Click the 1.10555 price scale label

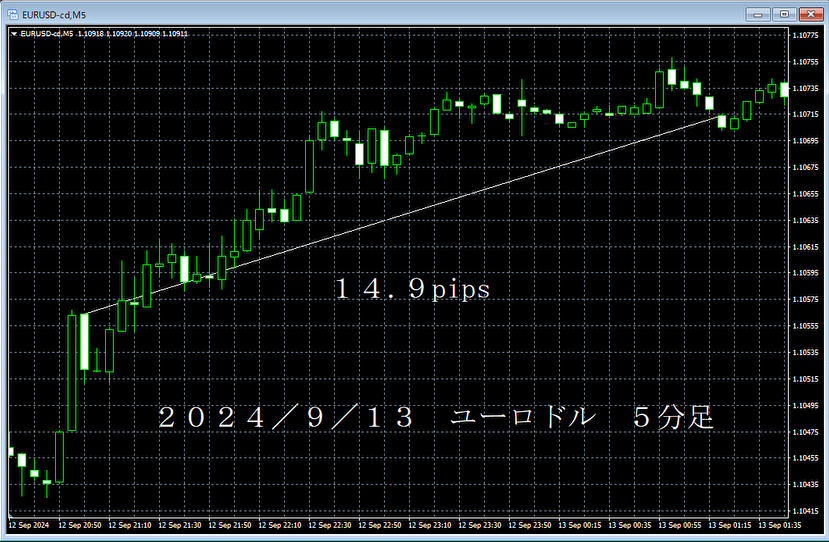[806, 326]
